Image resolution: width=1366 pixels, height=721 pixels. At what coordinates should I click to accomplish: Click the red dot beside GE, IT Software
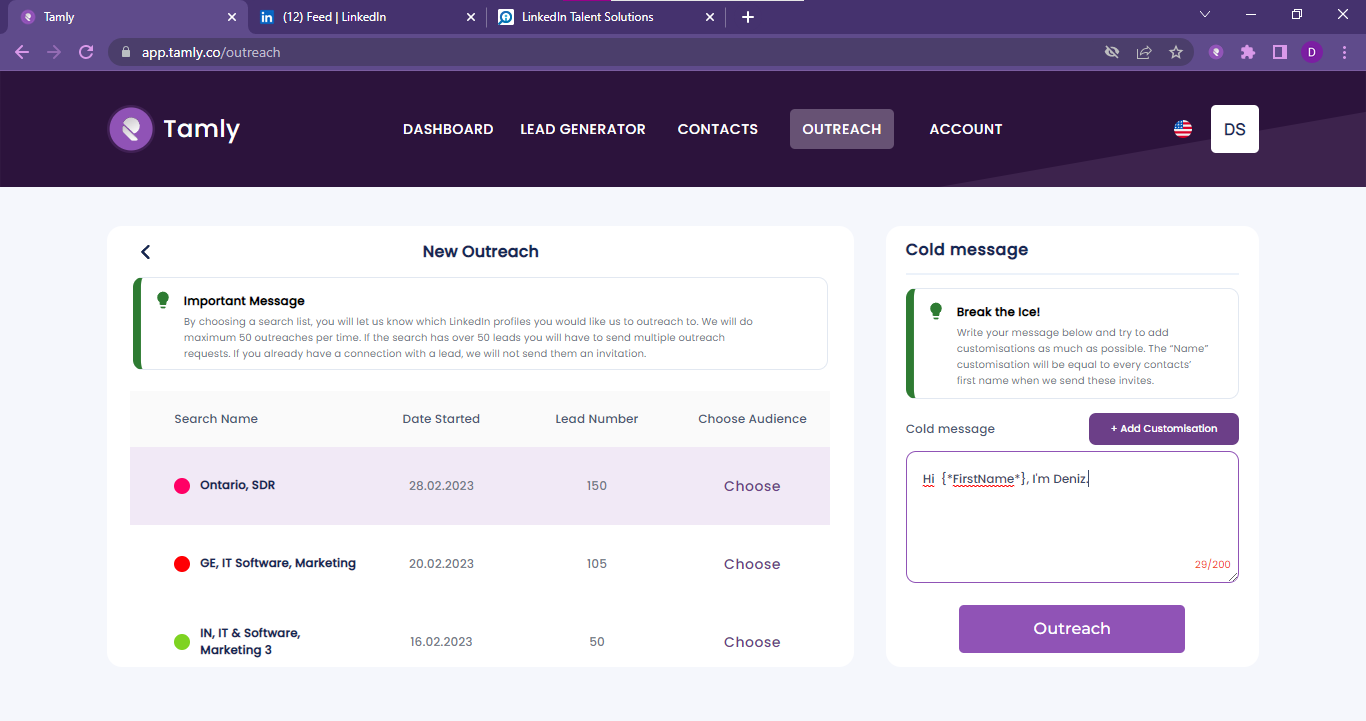tap(182, 564)
